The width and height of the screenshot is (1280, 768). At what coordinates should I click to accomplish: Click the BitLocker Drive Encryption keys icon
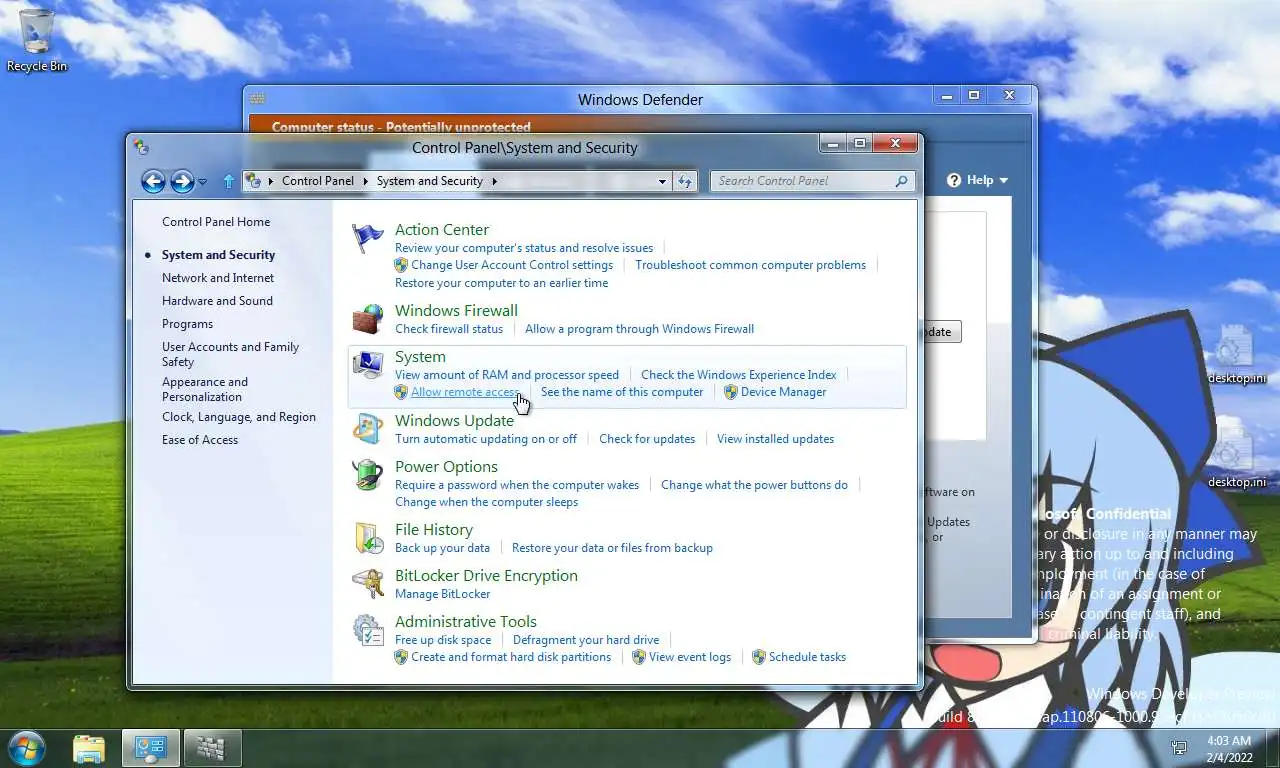pos(368,584)
